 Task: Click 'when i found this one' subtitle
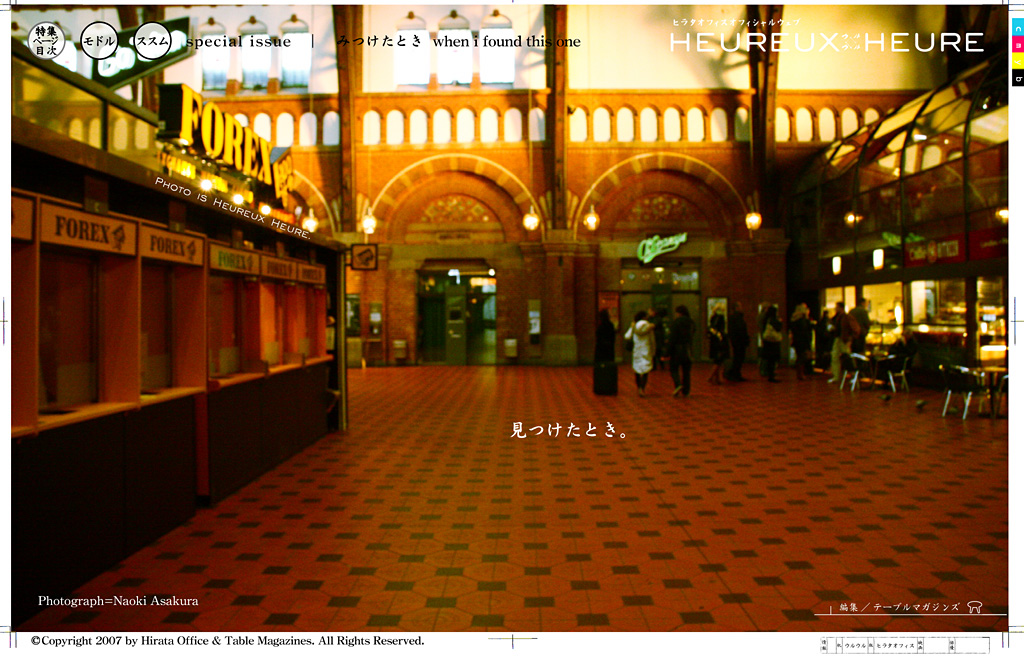(507, 42)
